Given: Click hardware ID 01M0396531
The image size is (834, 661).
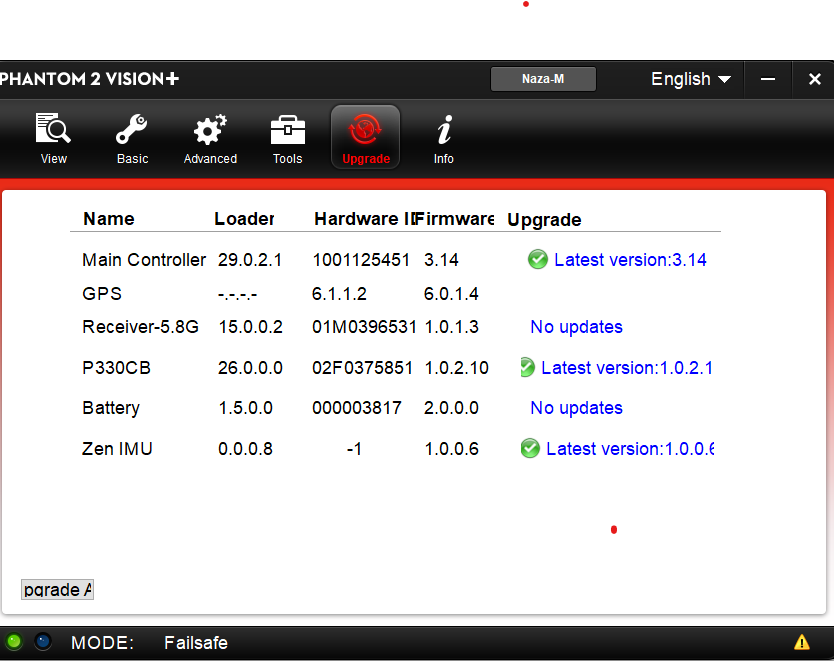Looking at the screenshot, I should tap(364, 327).
